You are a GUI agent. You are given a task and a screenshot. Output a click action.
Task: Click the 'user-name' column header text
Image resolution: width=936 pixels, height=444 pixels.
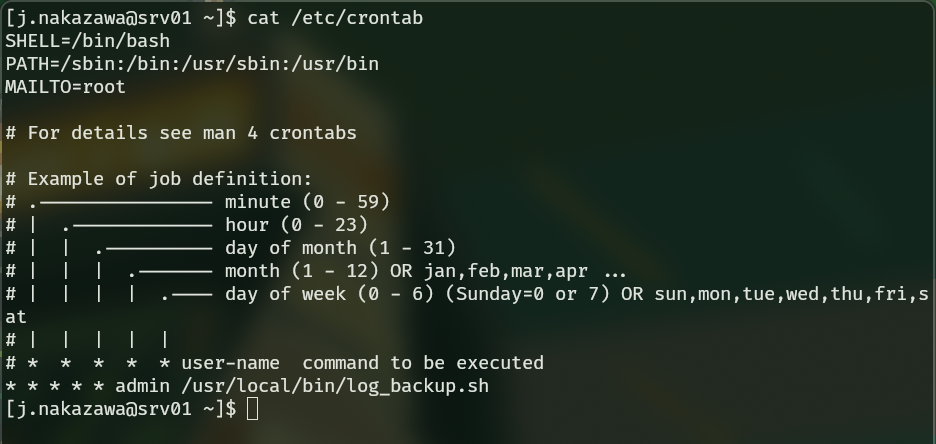pyautogui.click(x=230, y=363)
